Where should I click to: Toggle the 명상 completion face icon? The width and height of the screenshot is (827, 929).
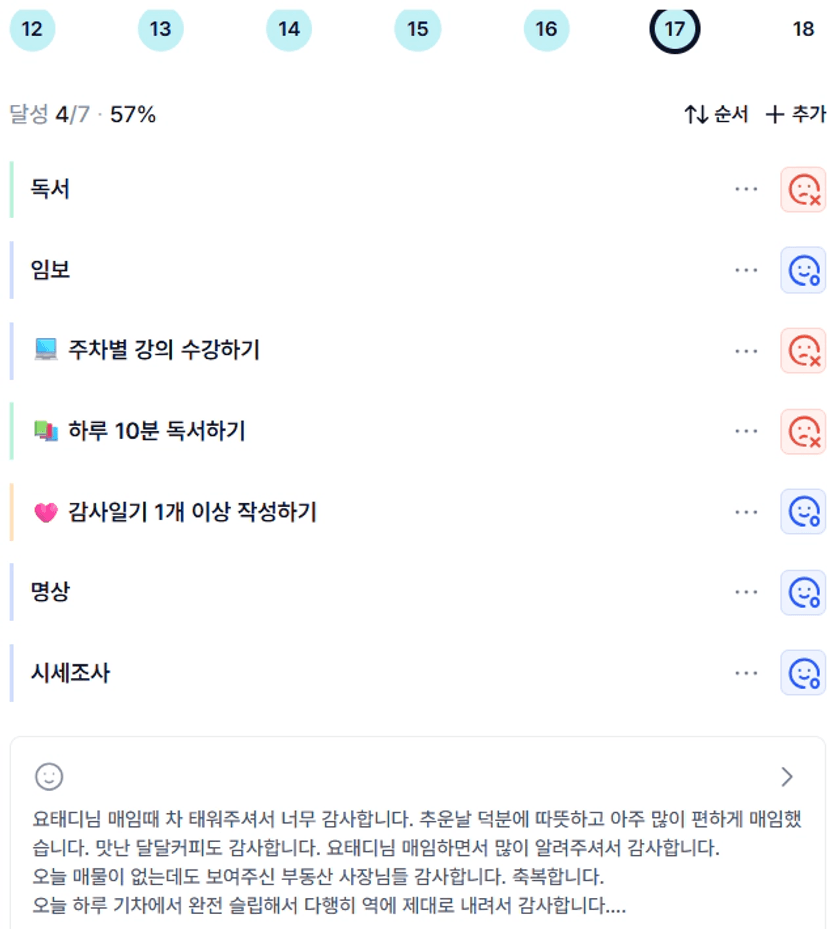[x=803, y=592]
